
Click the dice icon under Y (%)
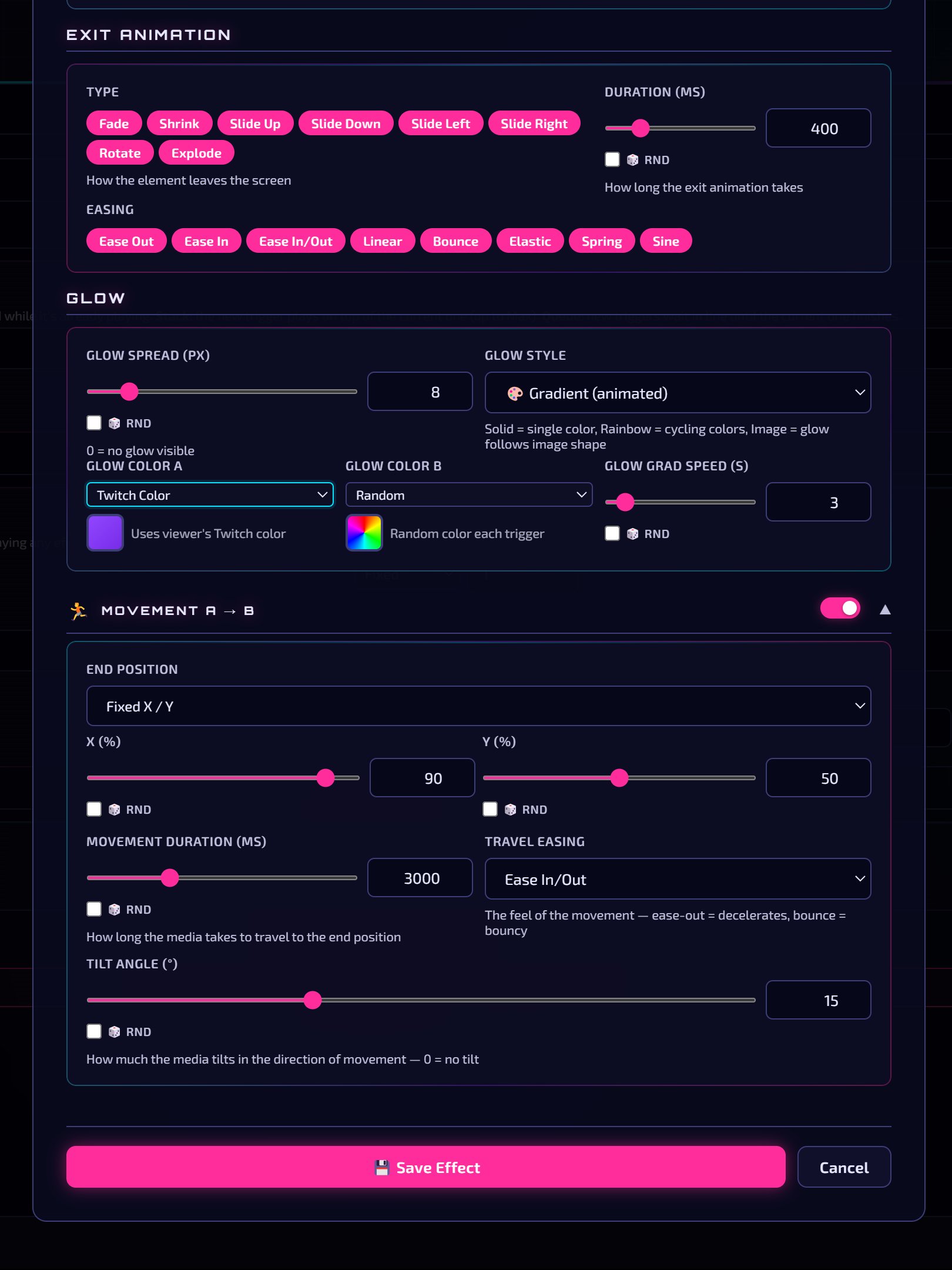510,810
